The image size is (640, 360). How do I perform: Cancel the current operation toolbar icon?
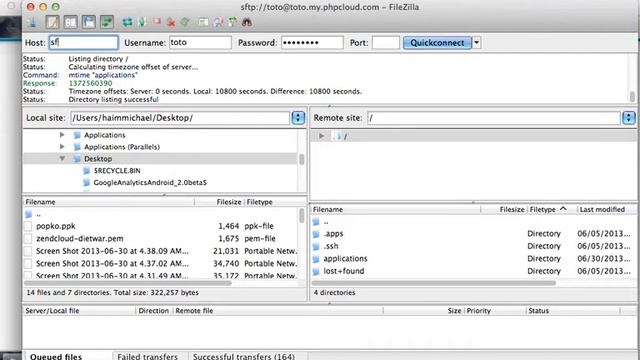[x=157, y=21]
